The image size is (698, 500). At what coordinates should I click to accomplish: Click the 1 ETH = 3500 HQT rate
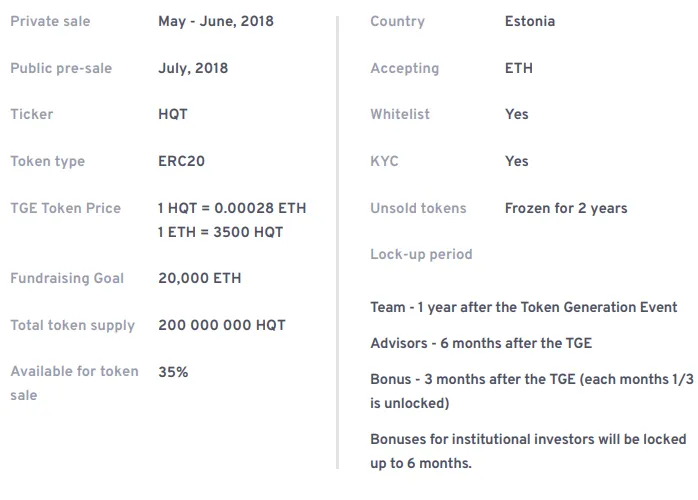point(220,232)
